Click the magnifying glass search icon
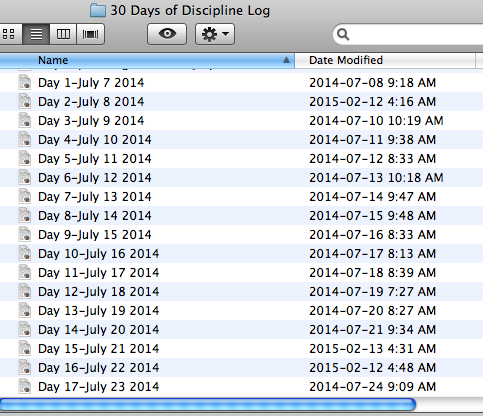Screen dimensions: 483x416 343,34
